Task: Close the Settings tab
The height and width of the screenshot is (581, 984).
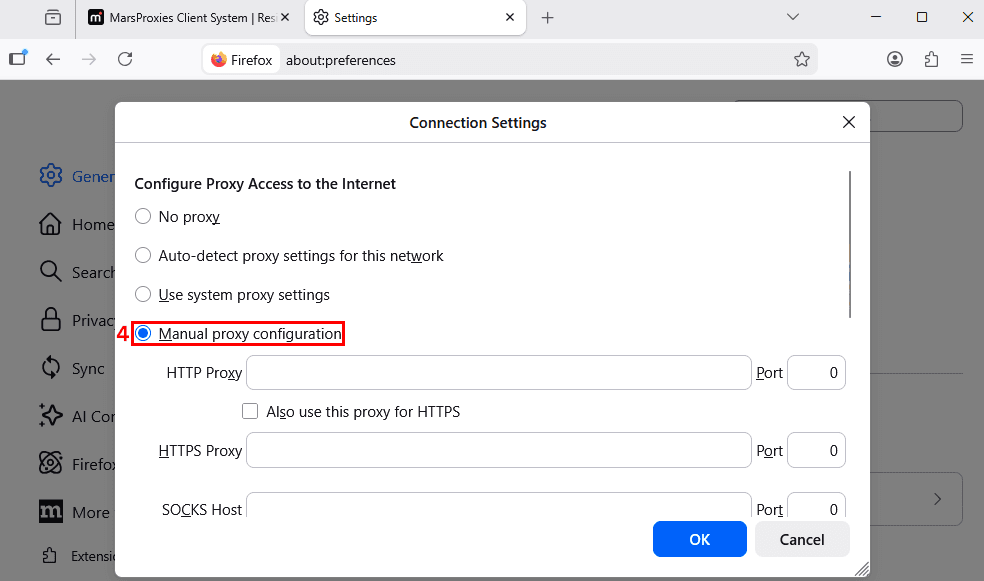Action: [510, 18]
